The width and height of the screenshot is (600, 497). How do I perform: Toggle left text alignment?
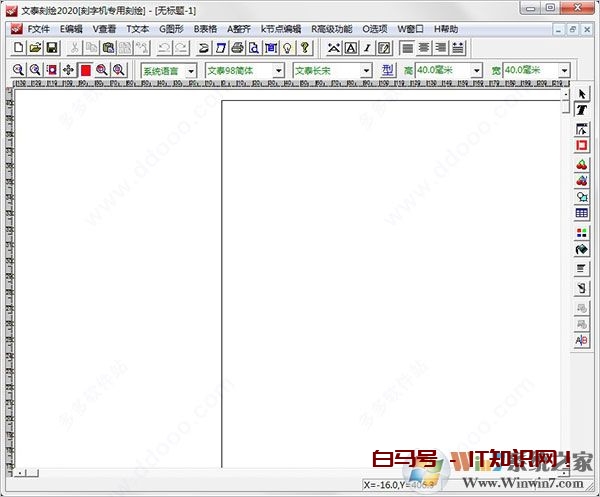tap(407, 48)
